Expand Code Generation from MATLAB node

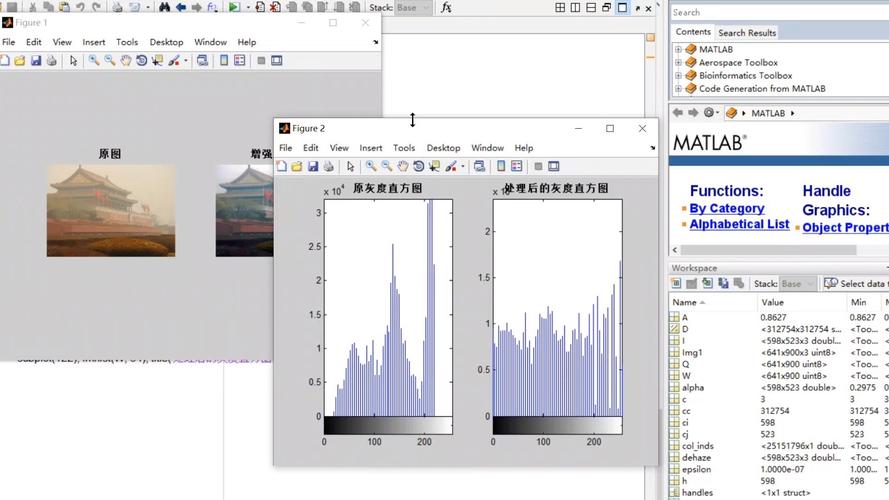pos(678,88)
